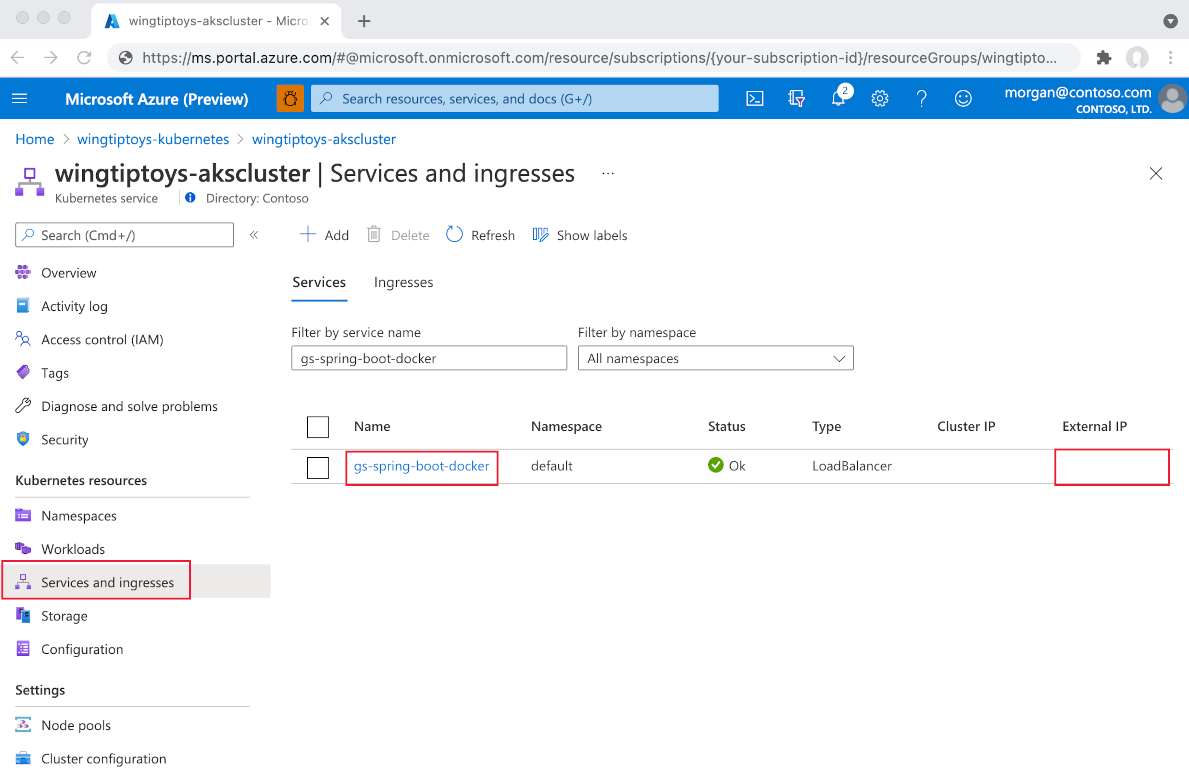Open the gs-spring-boot-docker service link
The width and height of the screenshot is (1189, 776).
coord(420,466)
